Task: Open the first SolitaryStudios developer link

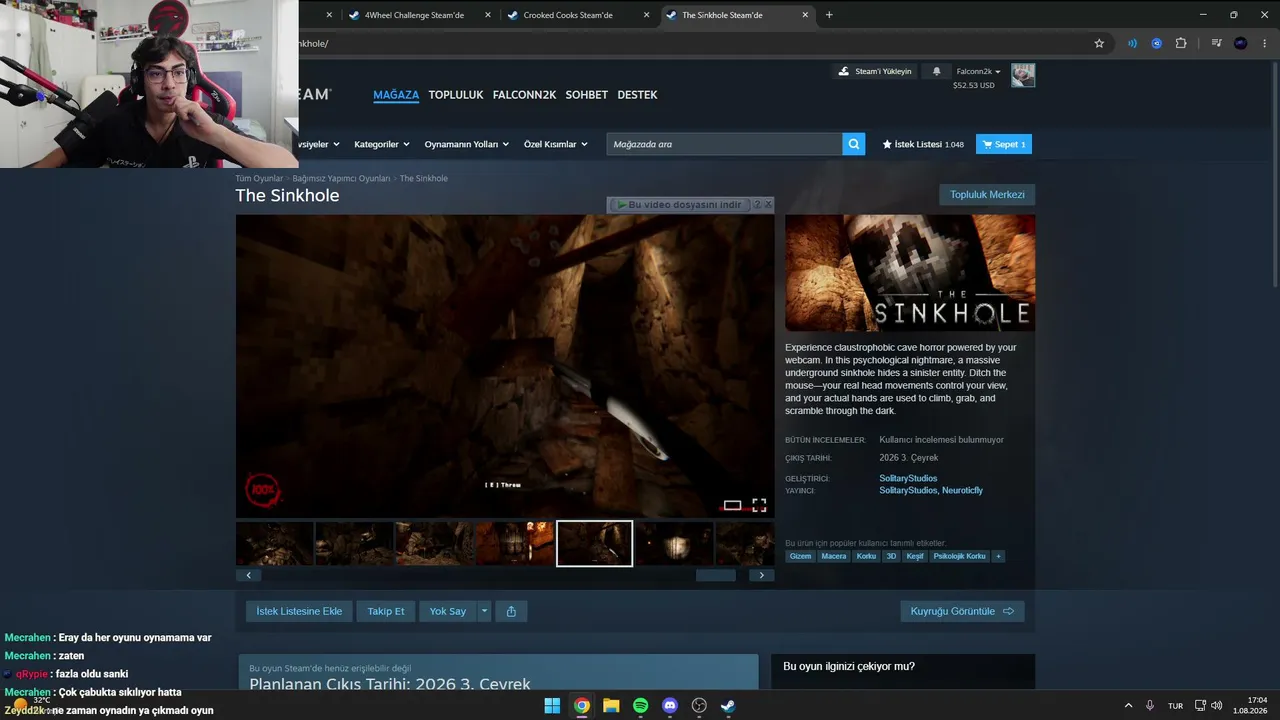Action: coord(908,478)
